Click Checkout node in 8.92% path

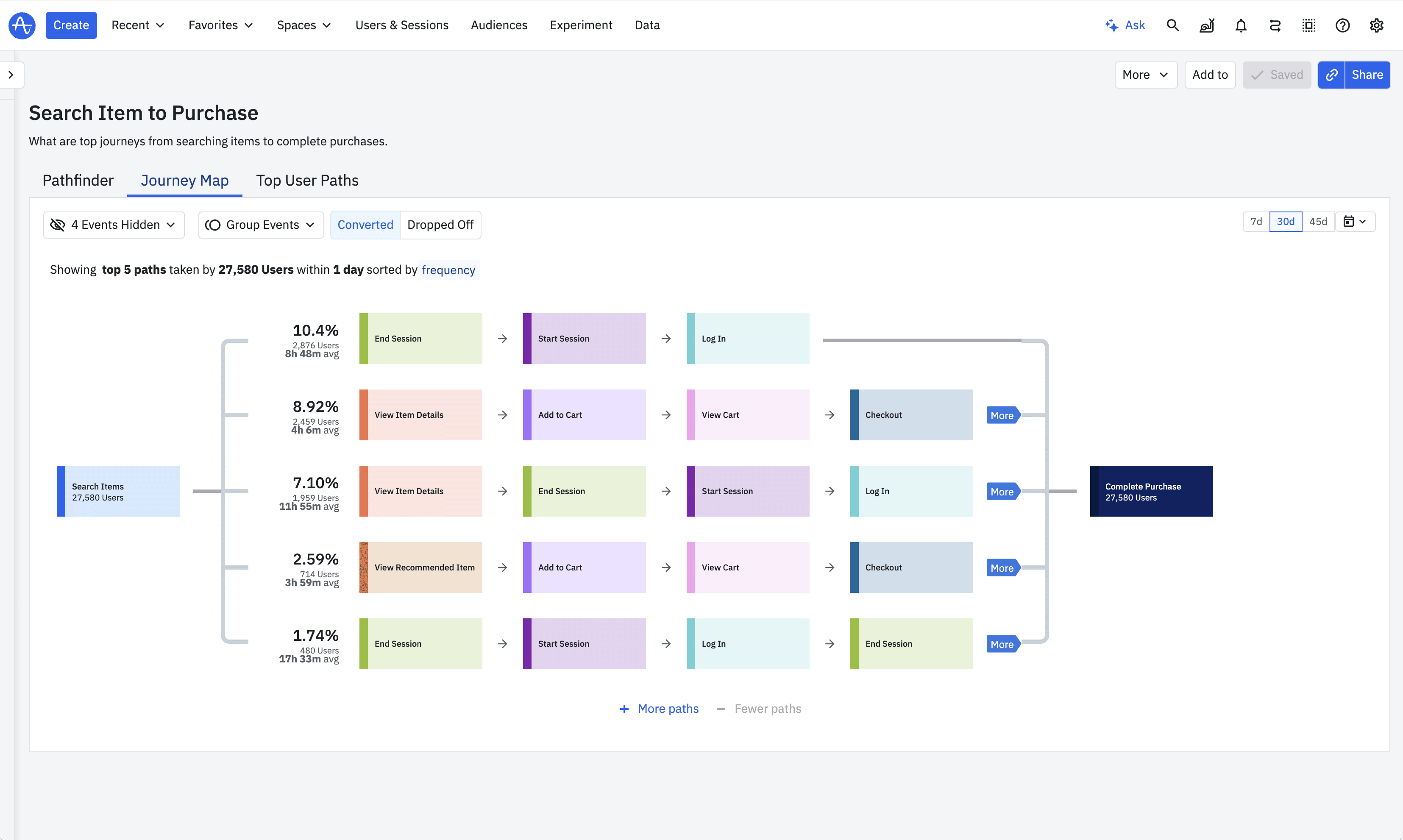coord(911,415)
